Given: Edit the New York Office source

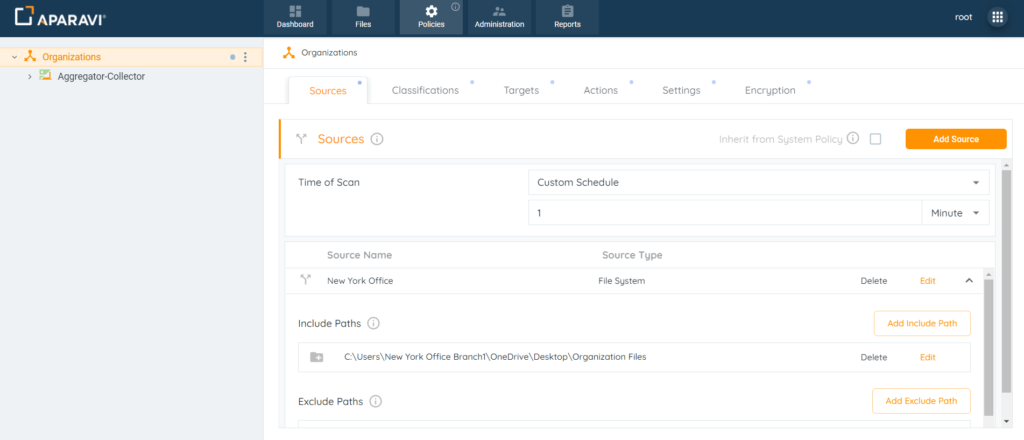Looking at the screenshot, I should 927,281.
